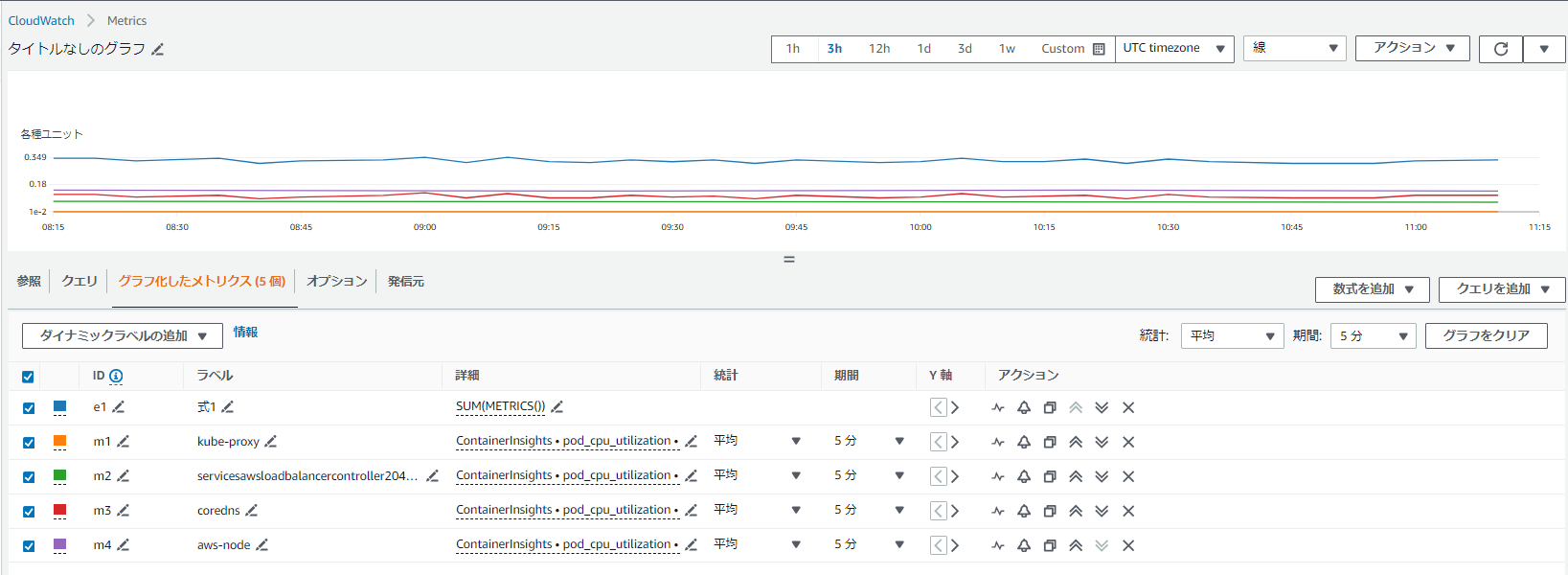Toggle the coredns m3 metric checkbox
This screenshot has height=575, width=1568.
coord(29,512)
